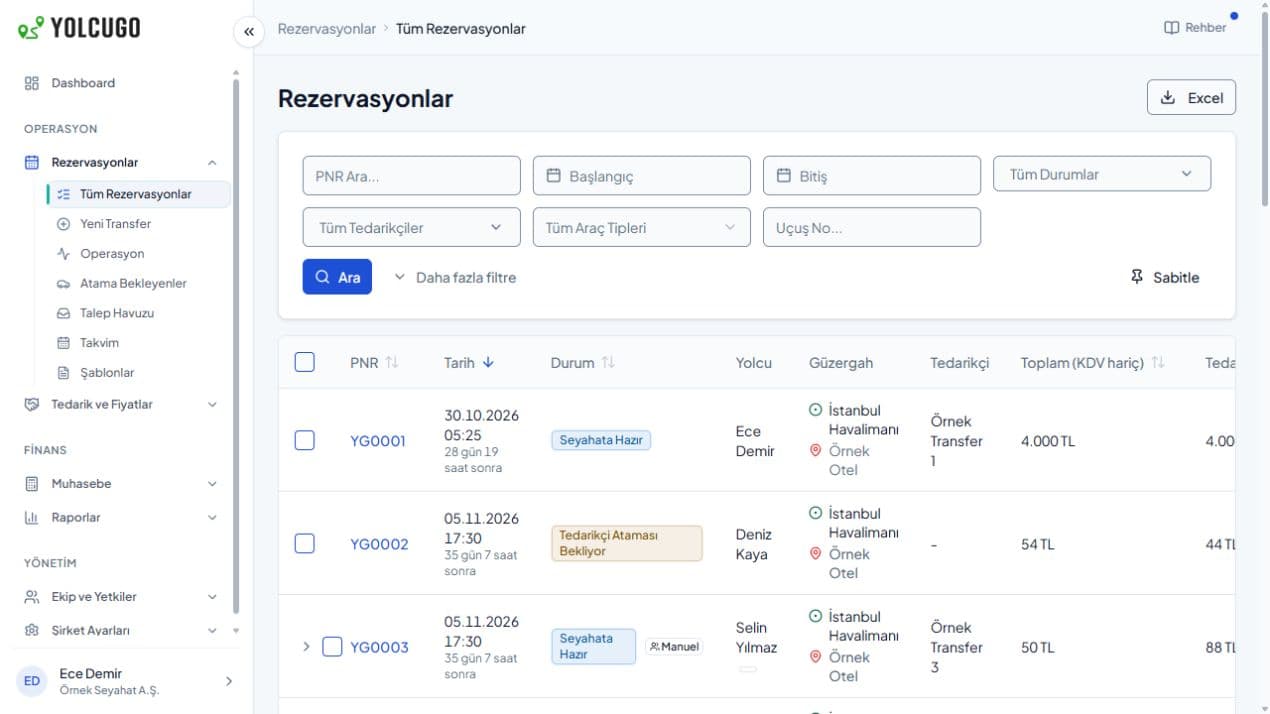Sort by the Tarih column header
The height and width of the screenshot is (714, 1270).
tap(469, 363)
